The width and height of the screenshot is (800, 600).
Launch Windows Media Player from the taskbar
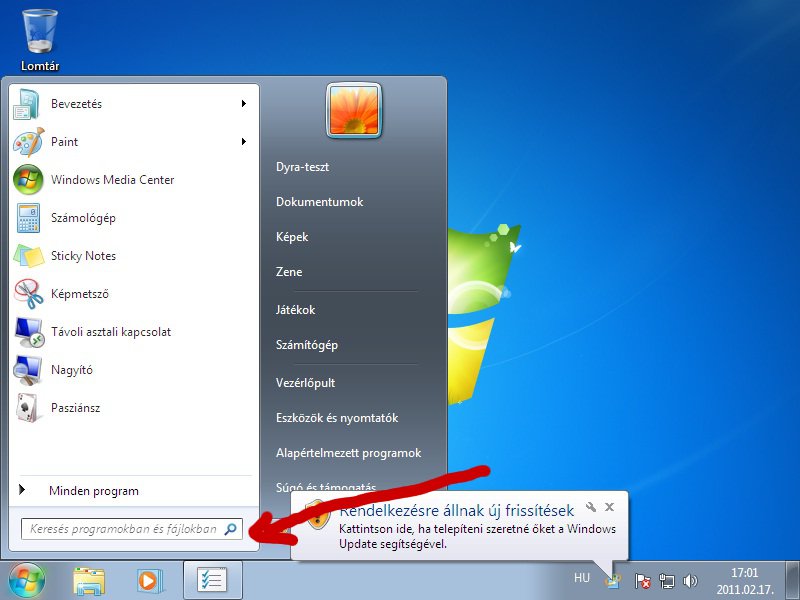pyautogui.click(x=150, y=581)
